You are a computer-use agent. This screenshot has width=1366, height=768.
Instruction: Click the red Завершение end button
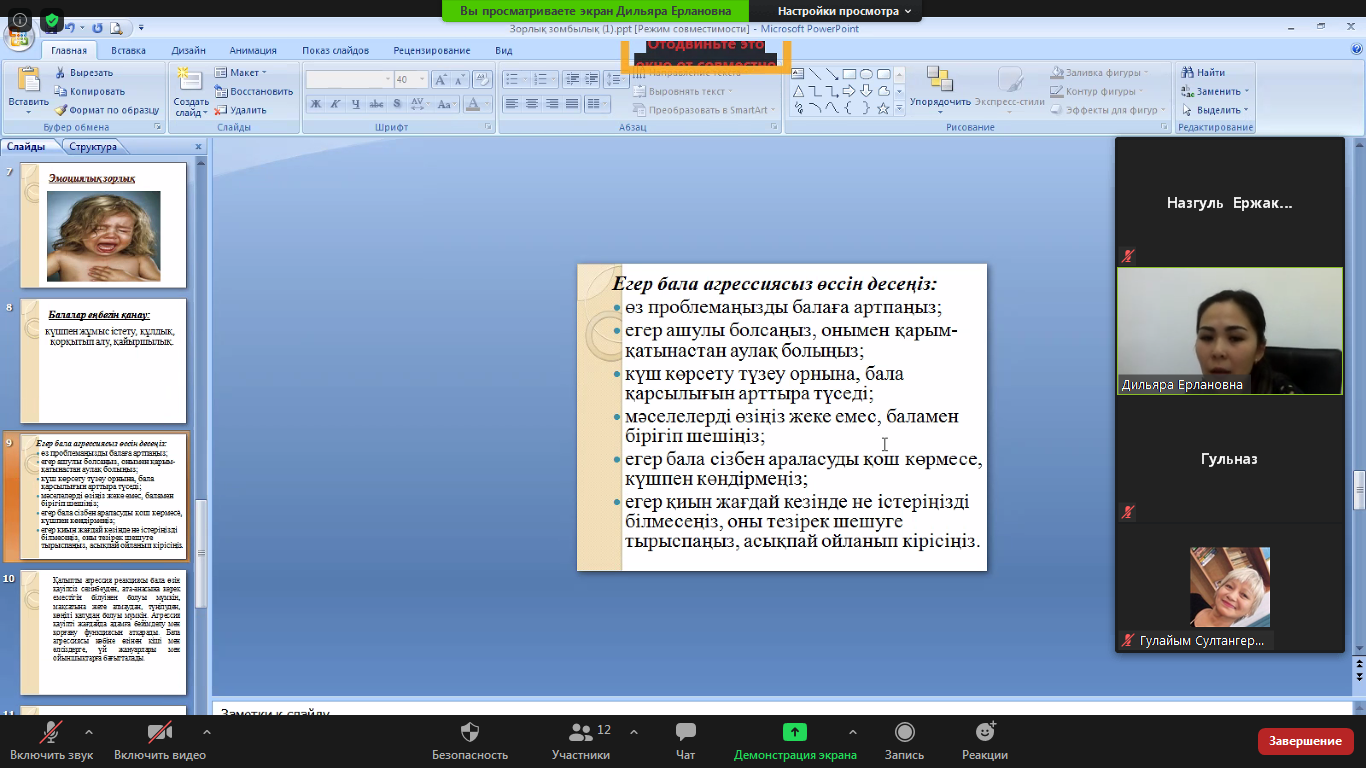coord(1305,741)
